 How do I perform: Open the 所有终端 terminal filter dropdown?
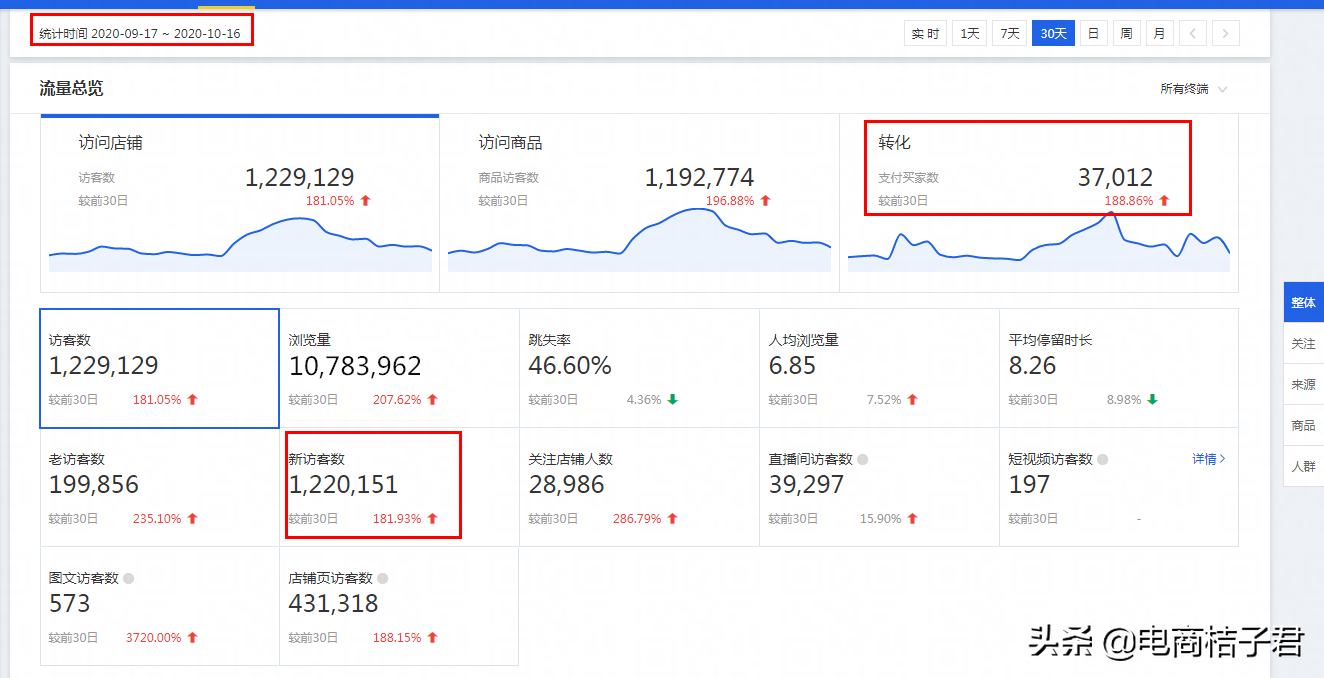(1195, 88)
